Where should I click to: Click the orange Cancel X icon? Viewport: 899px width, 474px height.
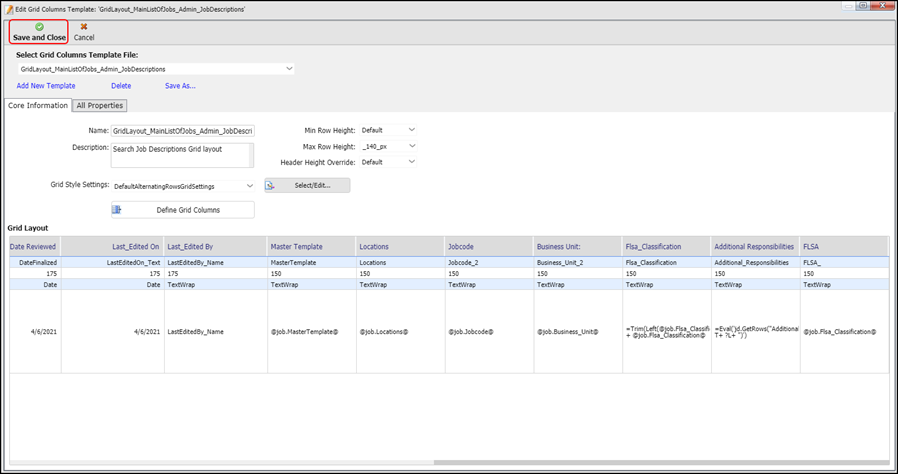tap(84, 27)
